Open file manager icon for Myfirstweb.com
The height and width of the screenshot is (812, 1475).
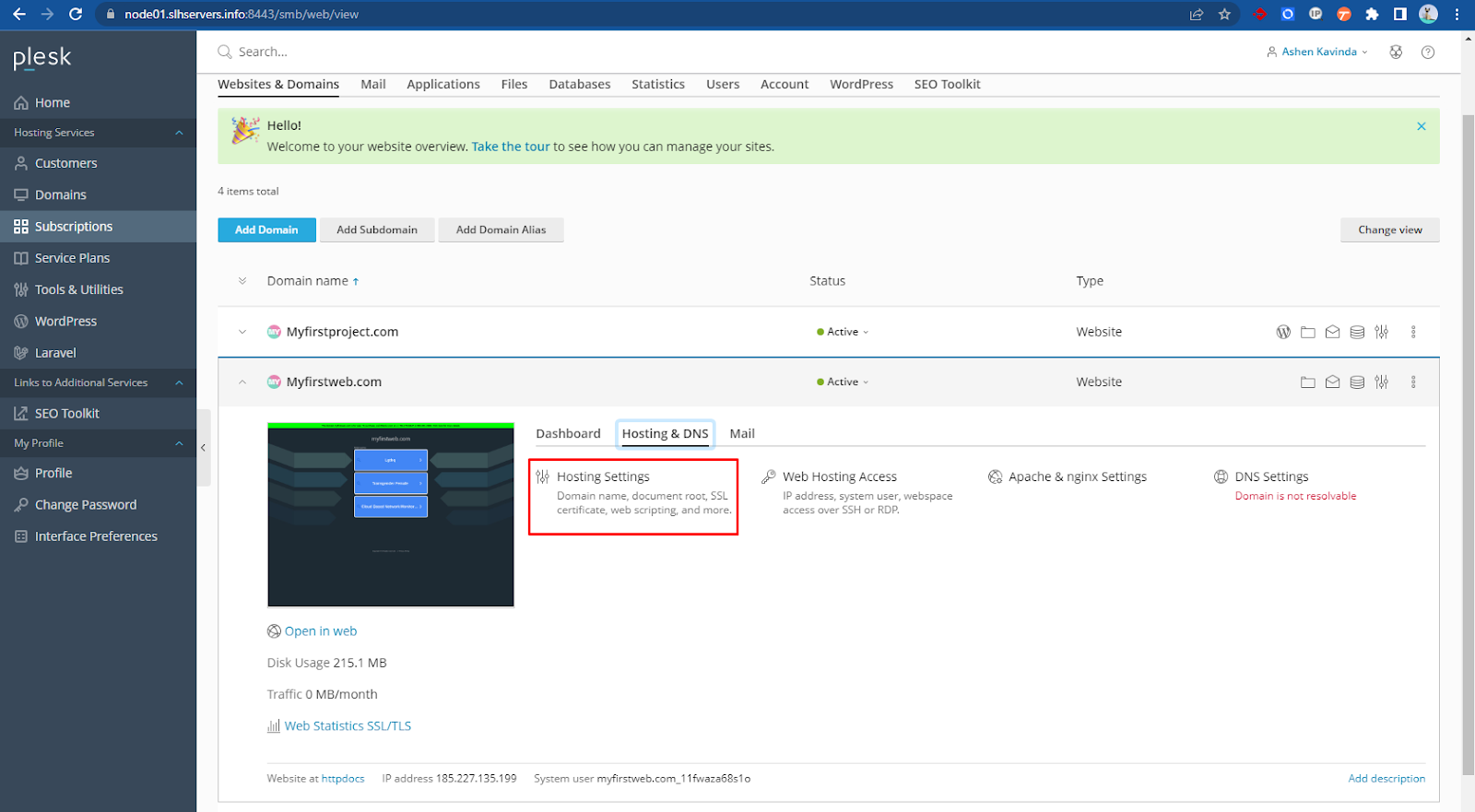[1307, 382]
